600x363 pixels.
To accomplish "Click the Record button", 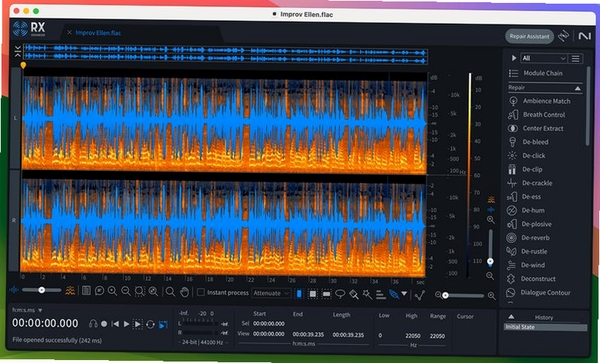I will click(x=104, y=324).
